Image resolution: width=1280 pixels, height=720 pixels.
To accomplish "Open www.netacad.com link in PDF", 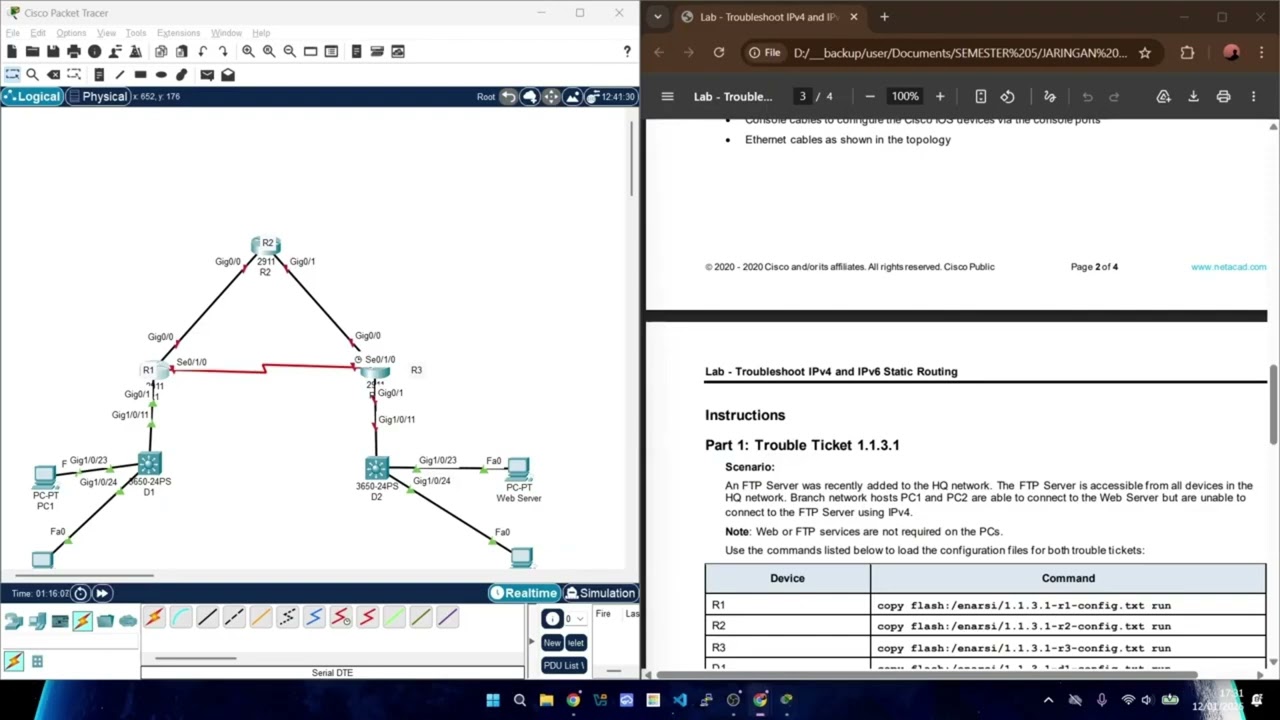I will click(1228, 267).
